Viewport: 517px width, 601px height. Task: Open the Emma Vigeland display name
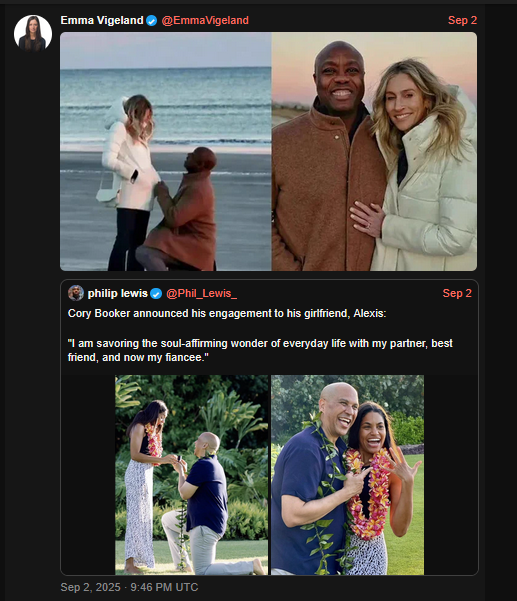pyautogui.click(x=102, y=20)
